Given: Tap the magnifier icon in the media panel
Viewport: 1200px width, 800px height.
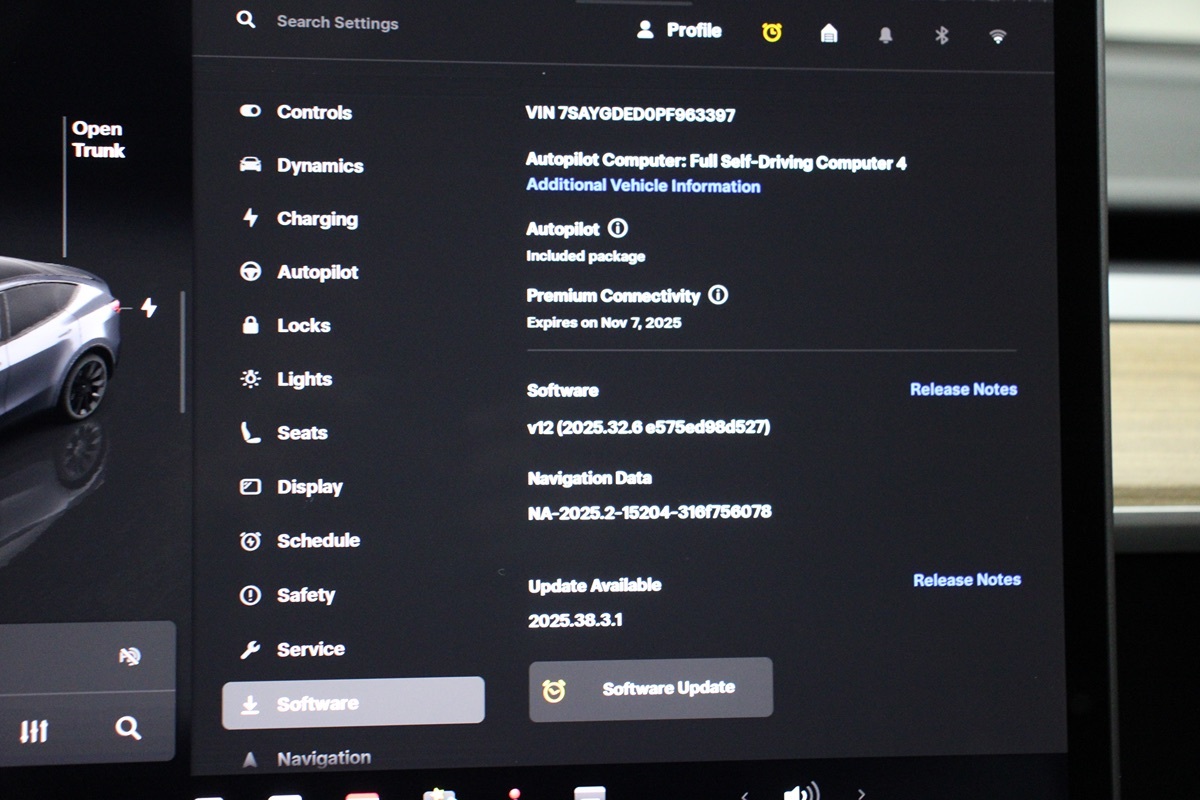Looking at the screenshot, I should coord(127,727).
